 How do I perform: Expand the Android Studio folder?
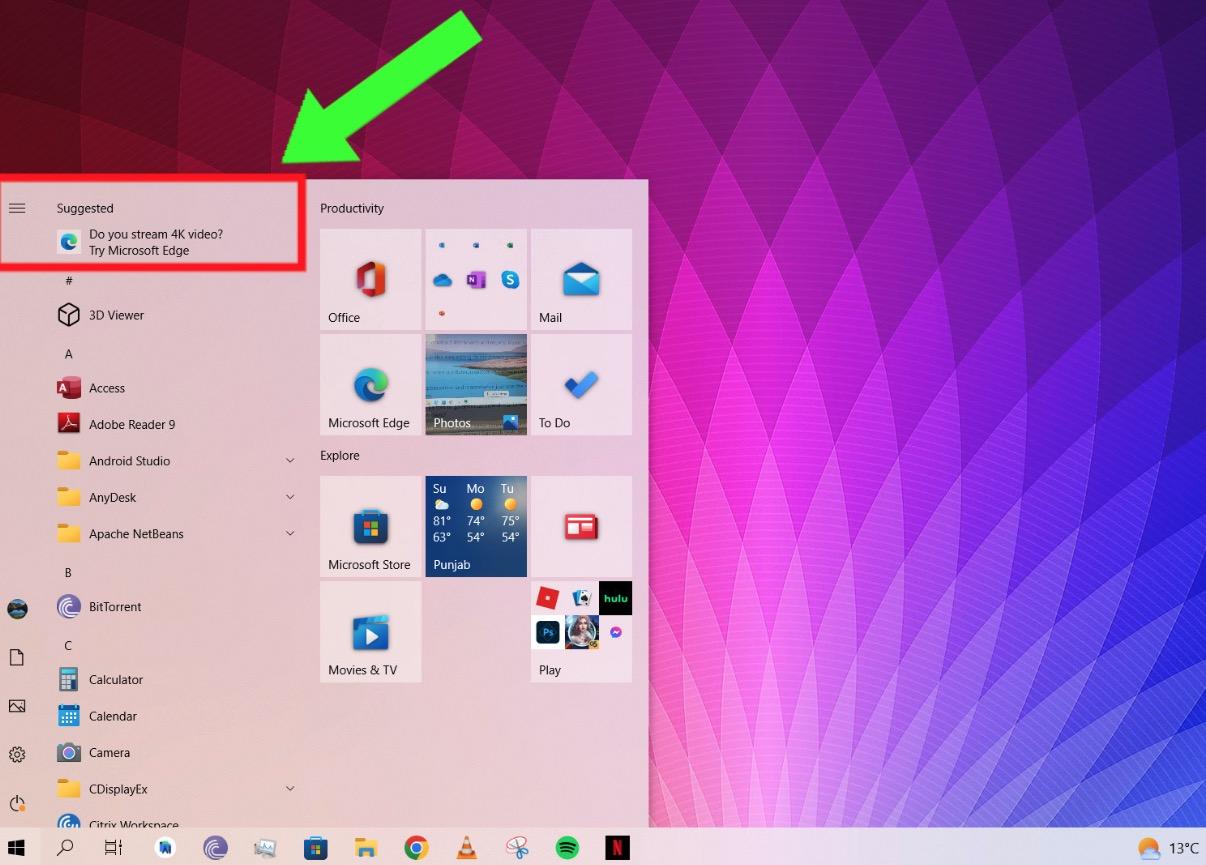coord(175,461)
